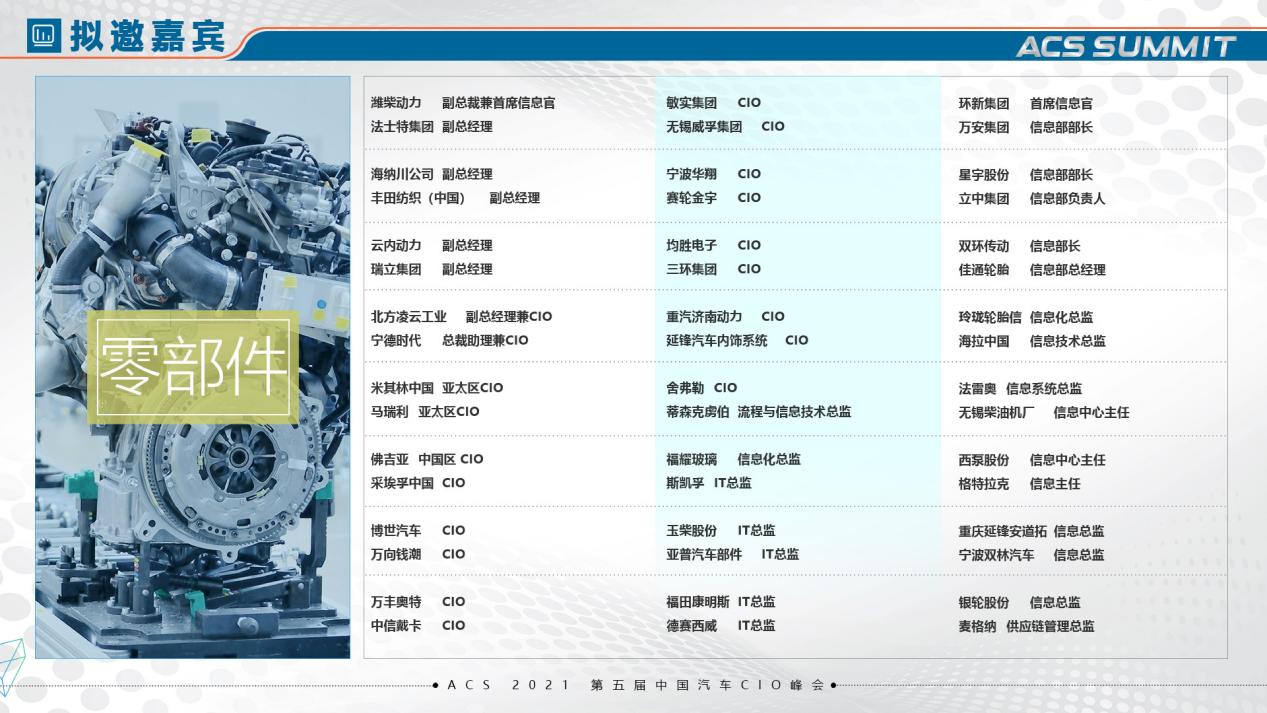The height and width of the screenshot is (713, 1267).
Task: Click 宁德时代 总裁助理兼CIO
Action: (449, 340)
